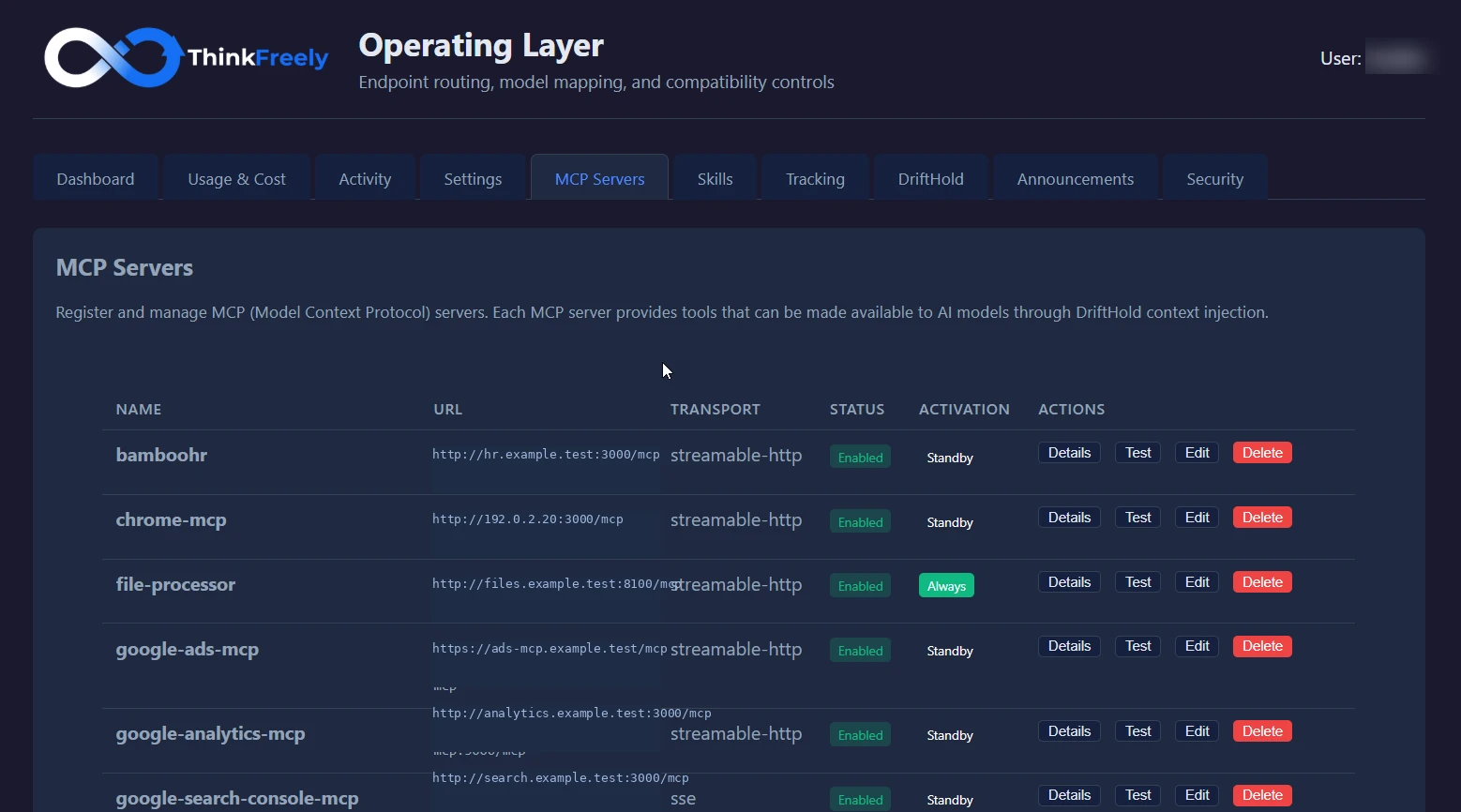The image size is (1461, 812).
Task: Open Details for bamboohr server
Action: (x=1069, y=453)
